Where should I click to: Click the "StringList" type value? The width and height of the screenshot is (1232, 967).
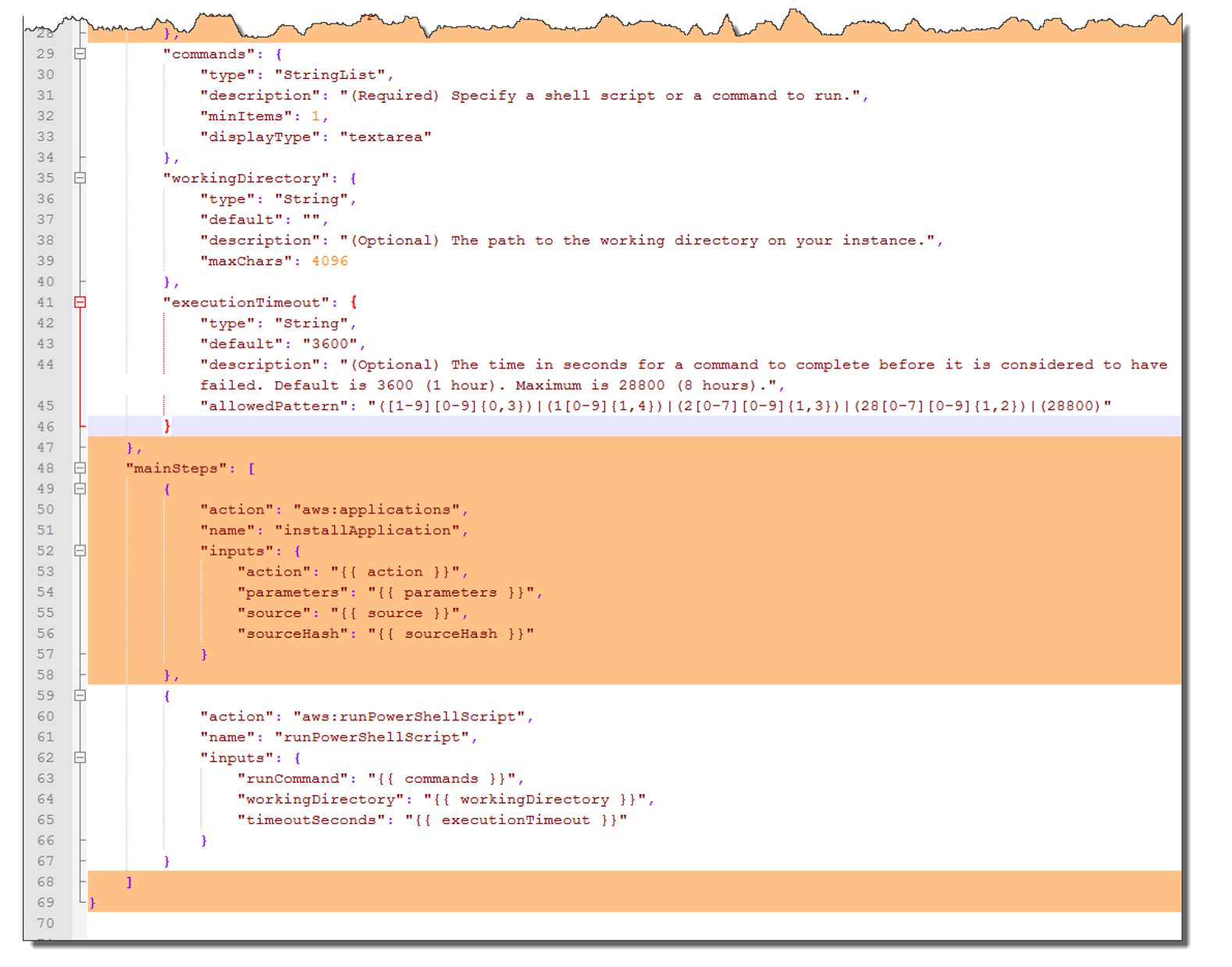[x=329, y=75]
